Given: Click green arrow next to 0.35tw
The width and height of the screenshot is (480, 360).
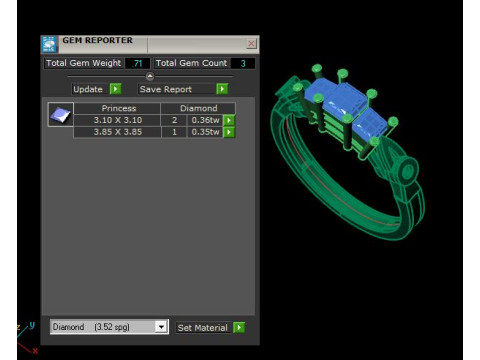Looking at the screenshot, I should (x=229, y=132).
